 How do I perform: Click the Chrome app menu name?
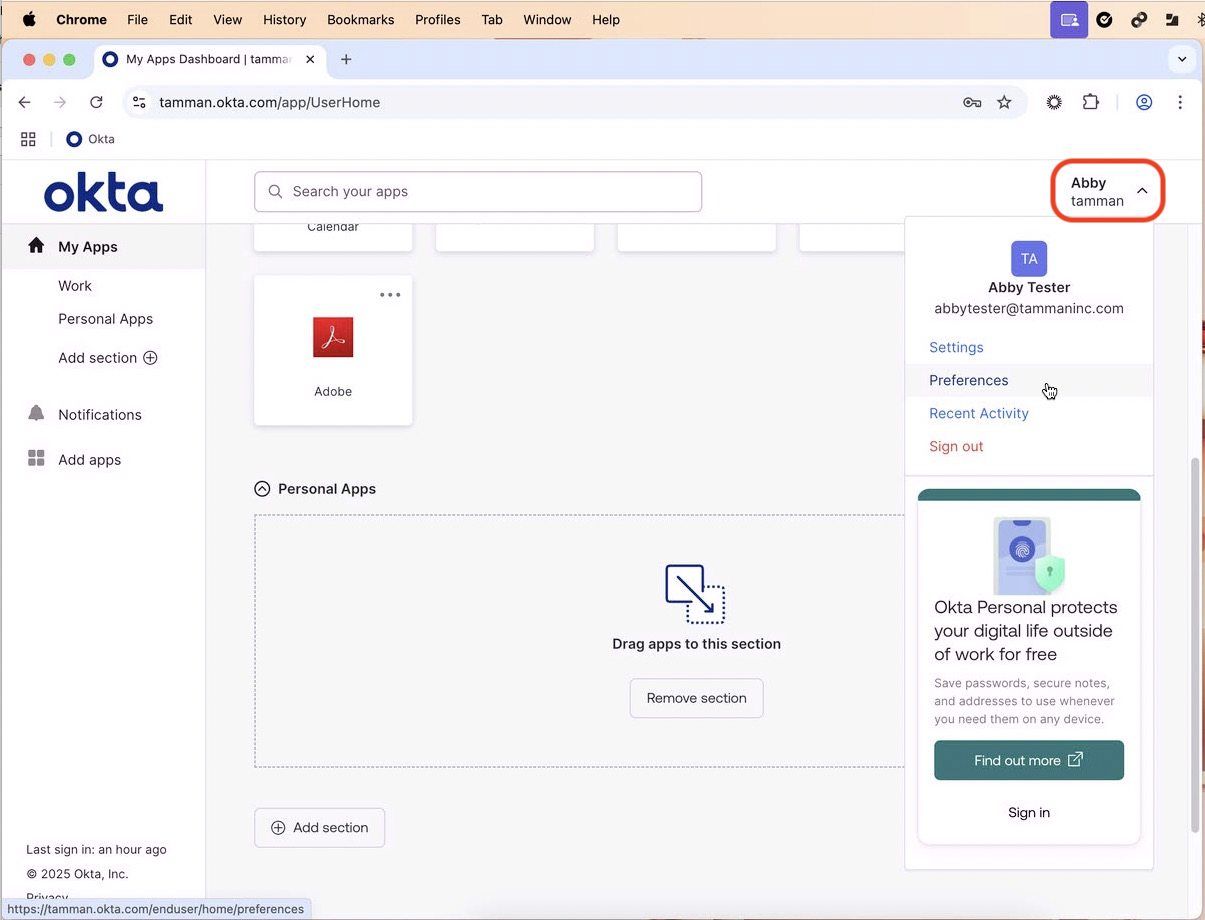click(81, 19)
